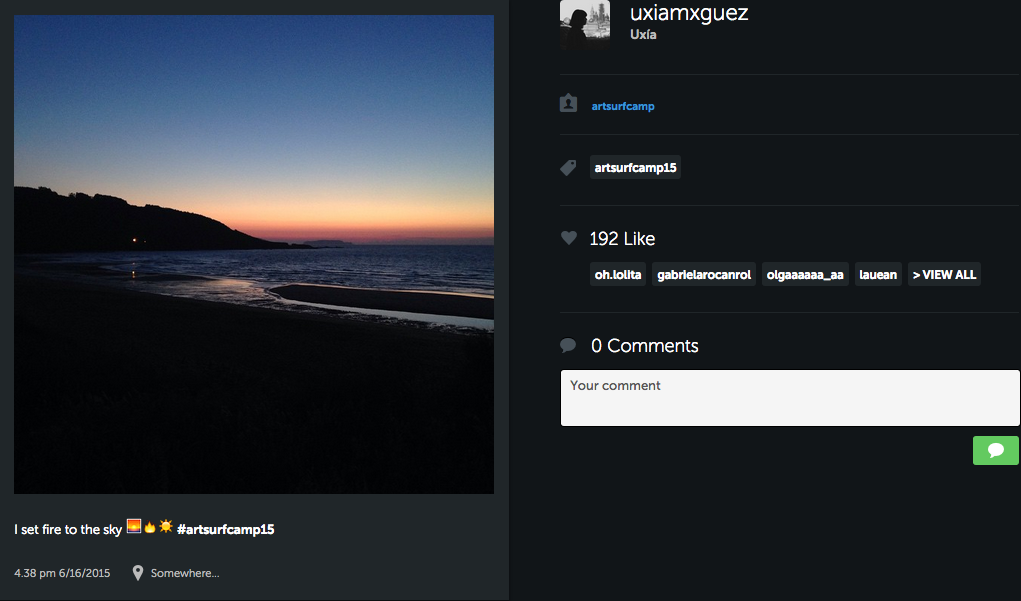Viewport: 1021px width, 601px height.
Task: Click the comment speech bubble icon
Action: click(x=568, y=346)
